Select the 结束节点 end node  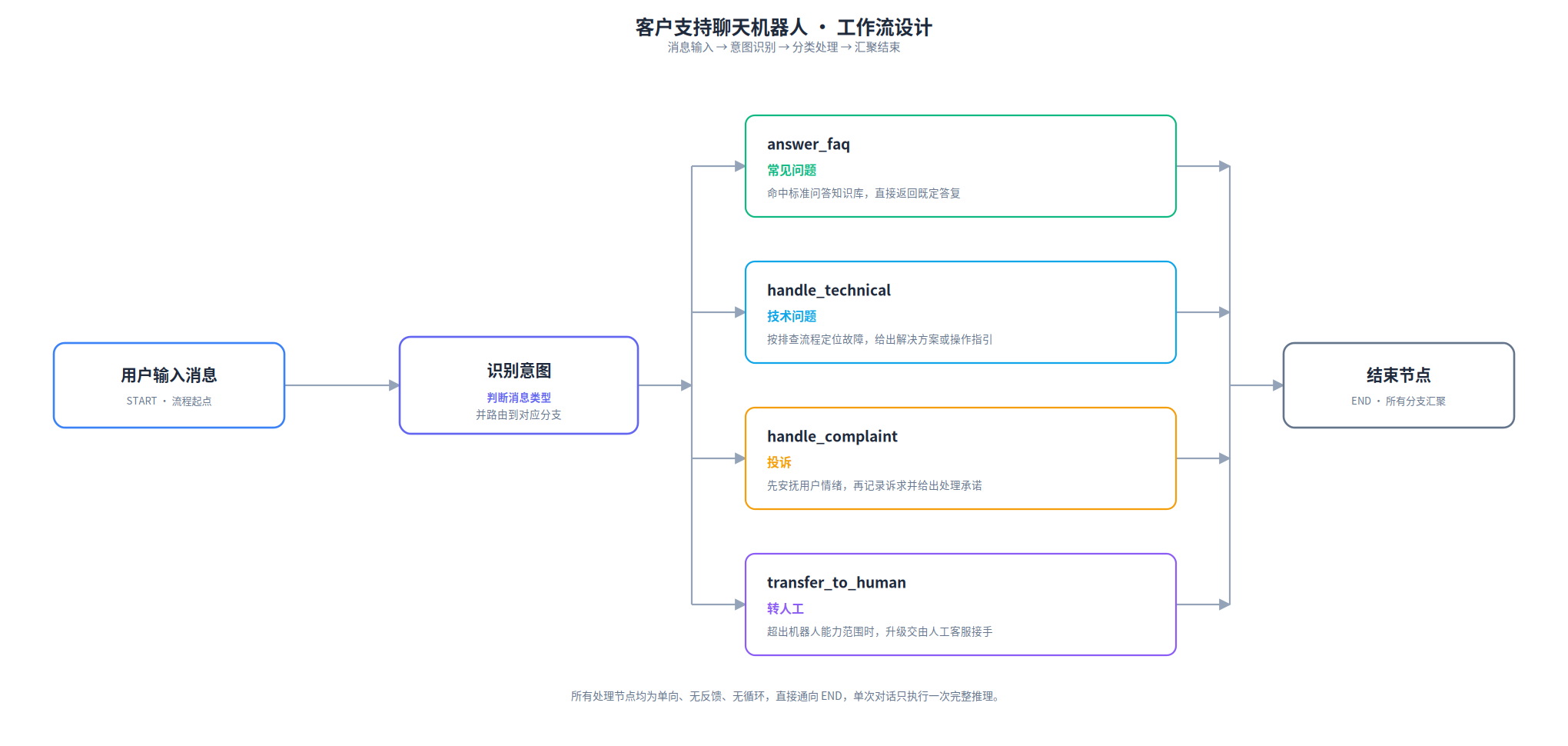pyautogui.click(x=1399, y=385)
